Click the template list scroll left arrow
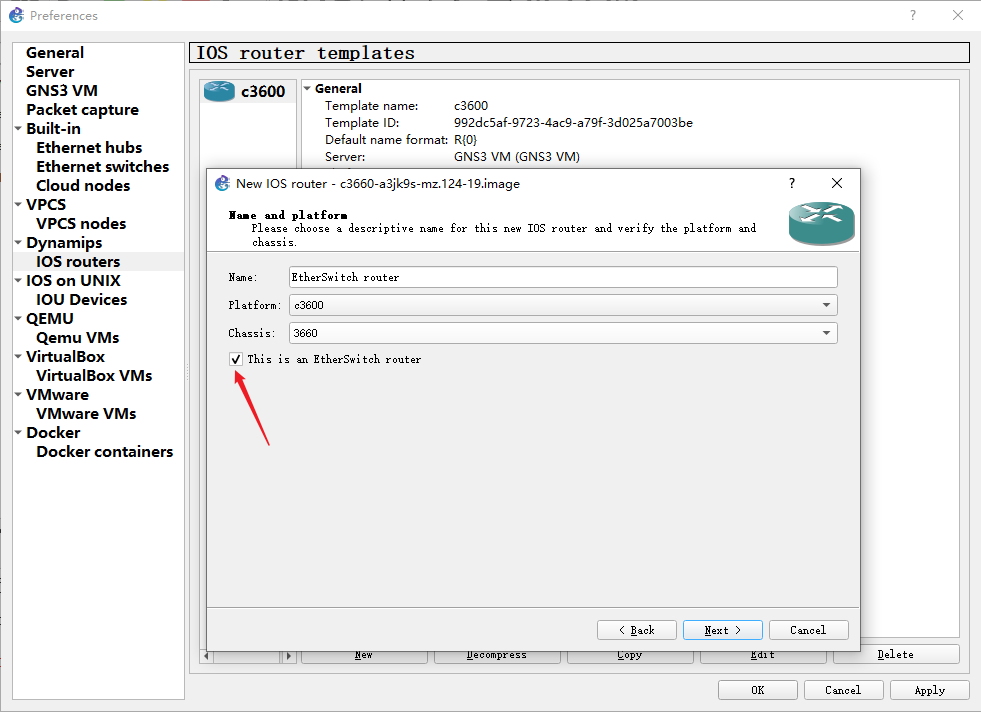981x712 pixels. (x=206, y=656)
